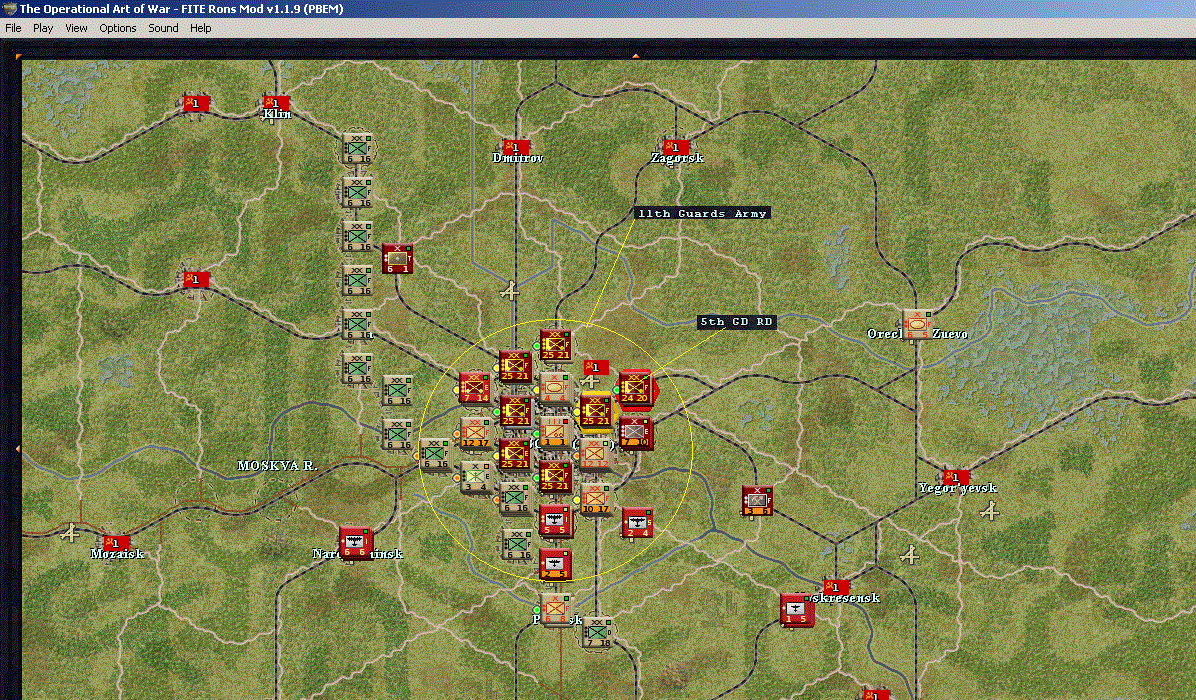Viewport: 1196px width, 700px height.
Task: Select northernmost red 25 21 unit
Action: click(x=555, y=344)
